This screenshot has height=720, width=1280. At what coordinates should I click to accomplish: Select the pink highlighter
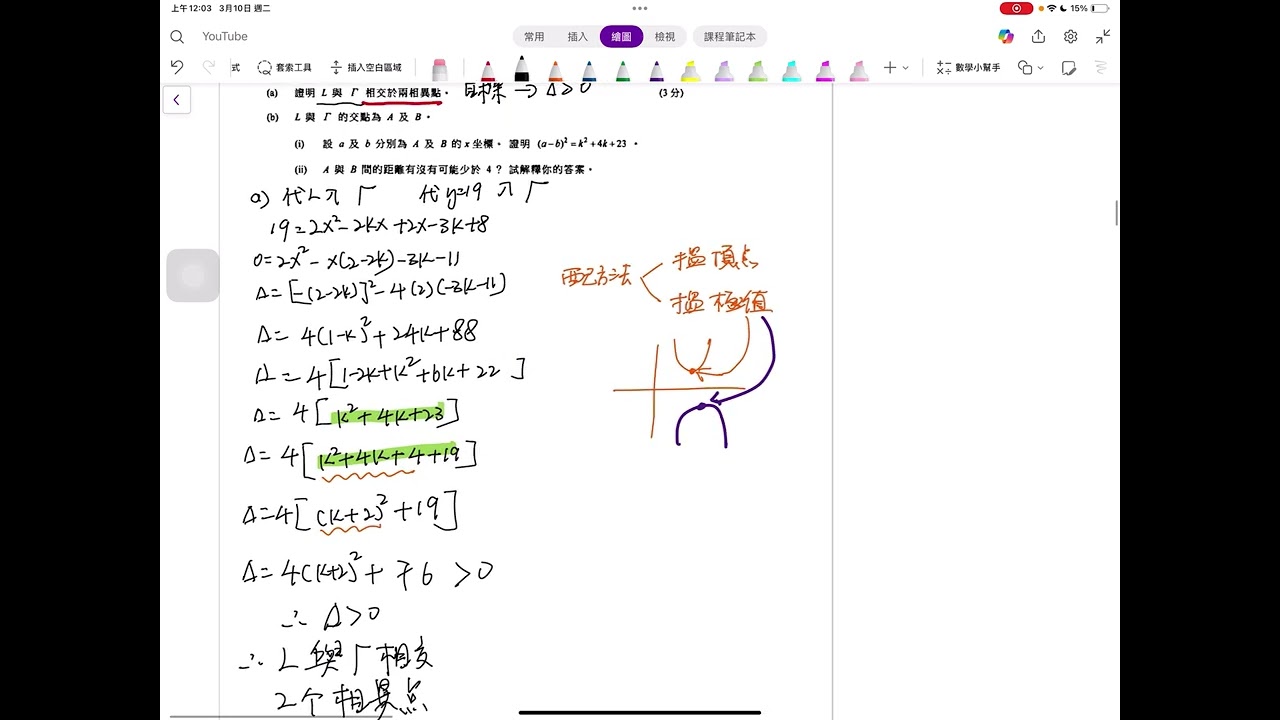[859, 70]
